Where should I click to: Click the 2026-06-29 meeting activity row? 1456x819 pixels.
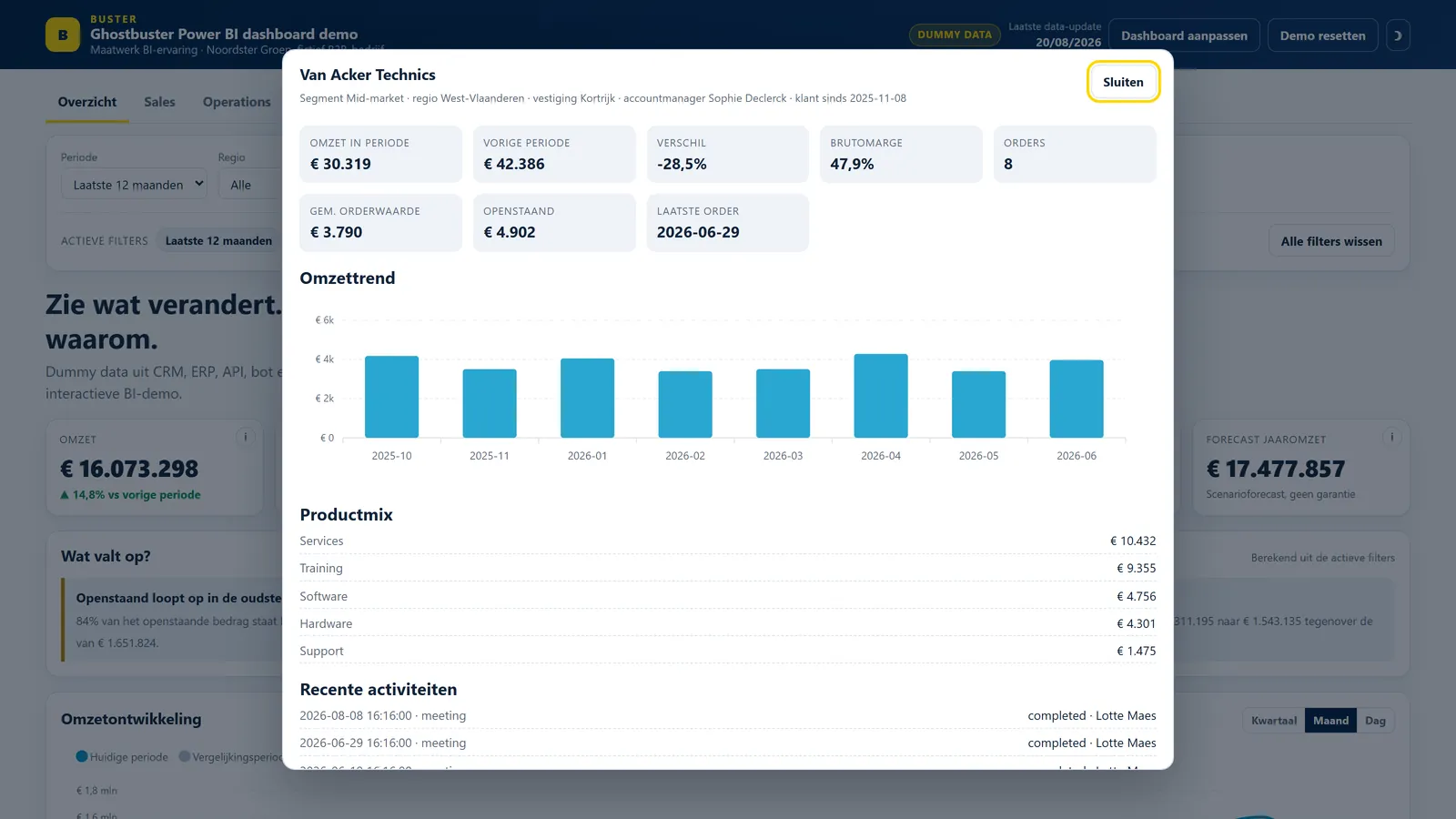[728, 743]
